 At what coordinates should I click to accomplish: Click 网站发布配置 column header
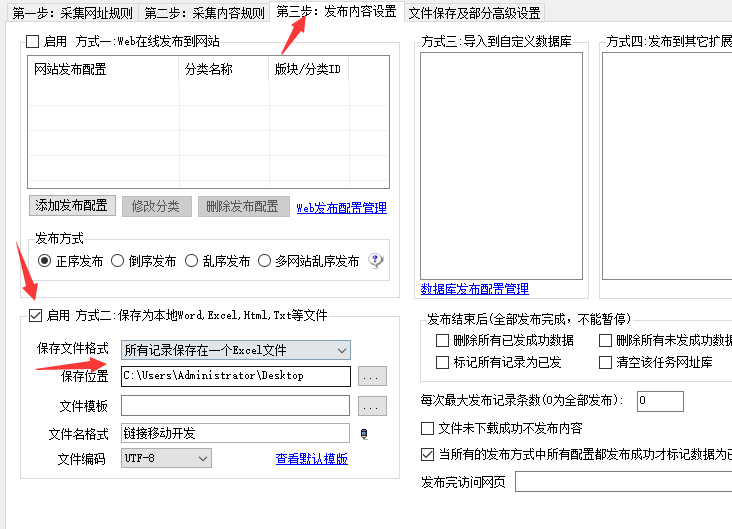103,70
